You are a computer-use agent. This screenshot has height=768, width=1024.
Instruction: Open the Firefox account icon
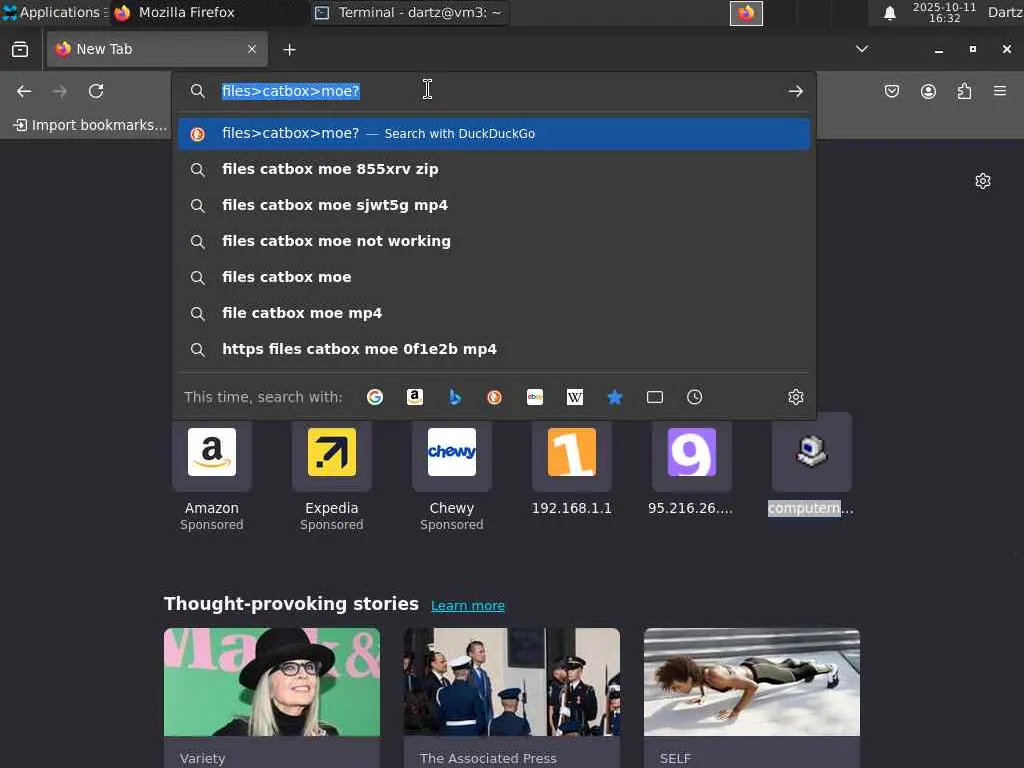tap(928, 91)
